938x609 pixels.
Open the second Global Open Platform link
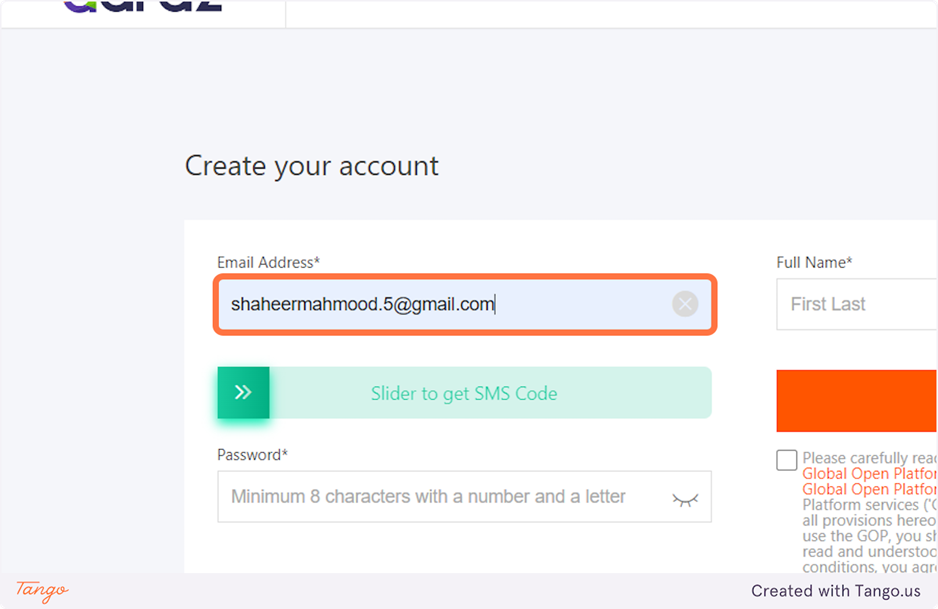tap(869, 489)
